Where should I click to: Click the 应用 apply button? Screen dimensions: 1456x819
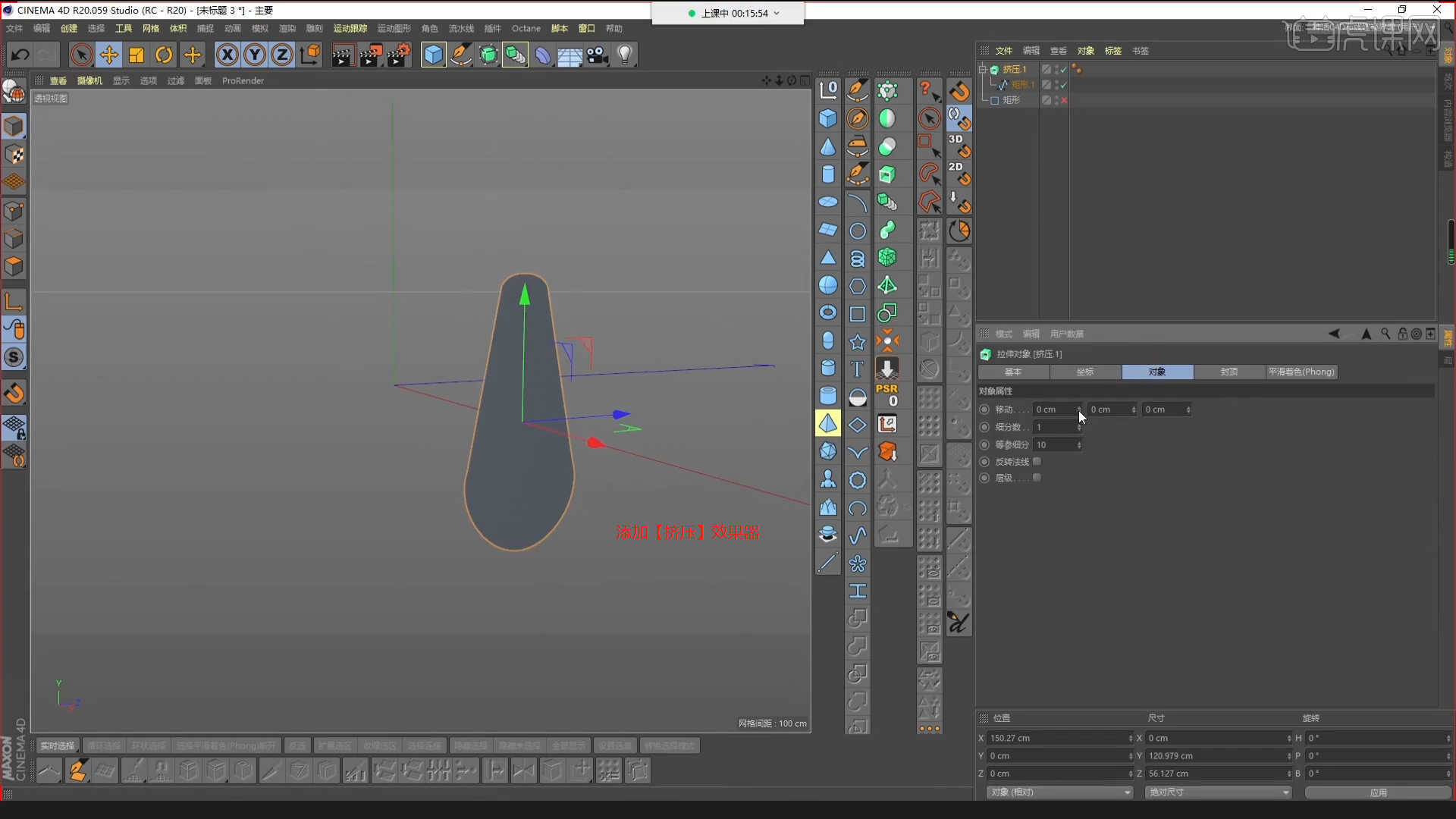point(1378,792)
